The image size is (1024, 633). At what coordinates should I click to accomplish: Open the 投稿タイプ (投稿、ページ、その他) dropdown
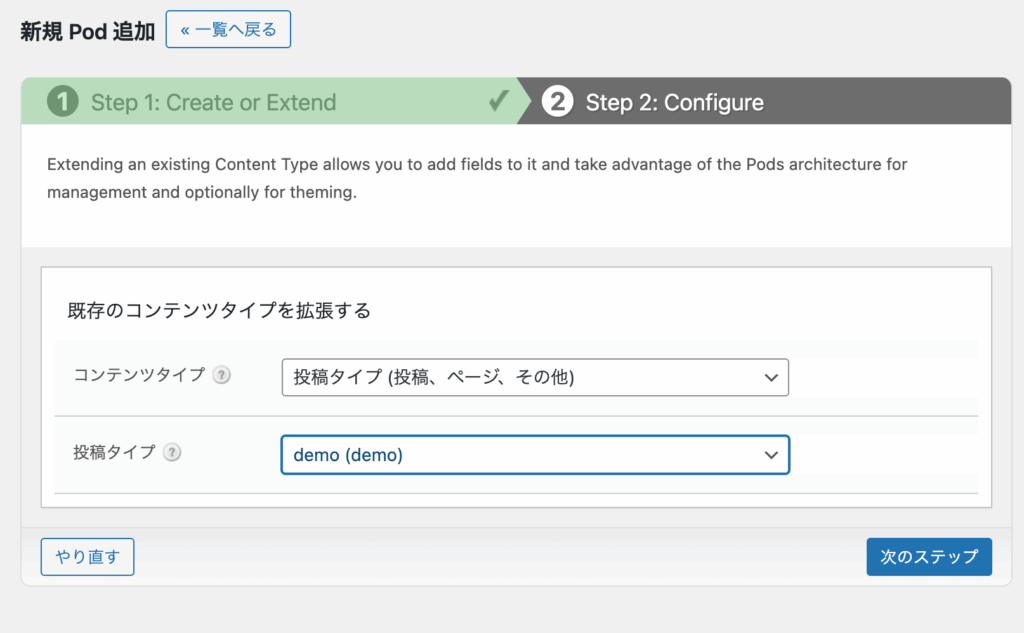tap(534, 378)
